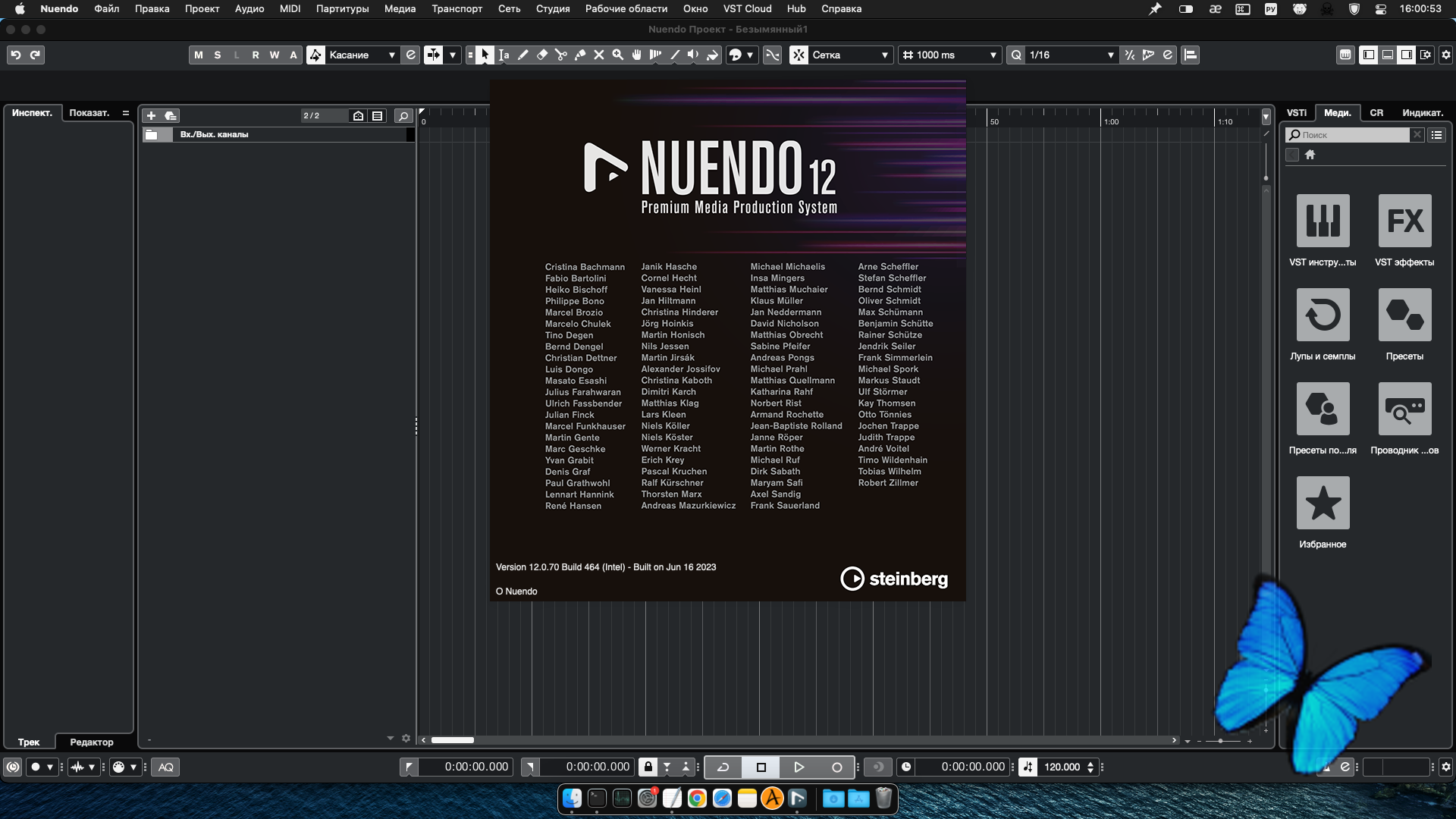Open Loops and Samples tile
1456x819 pixels.
[1323, 315]
